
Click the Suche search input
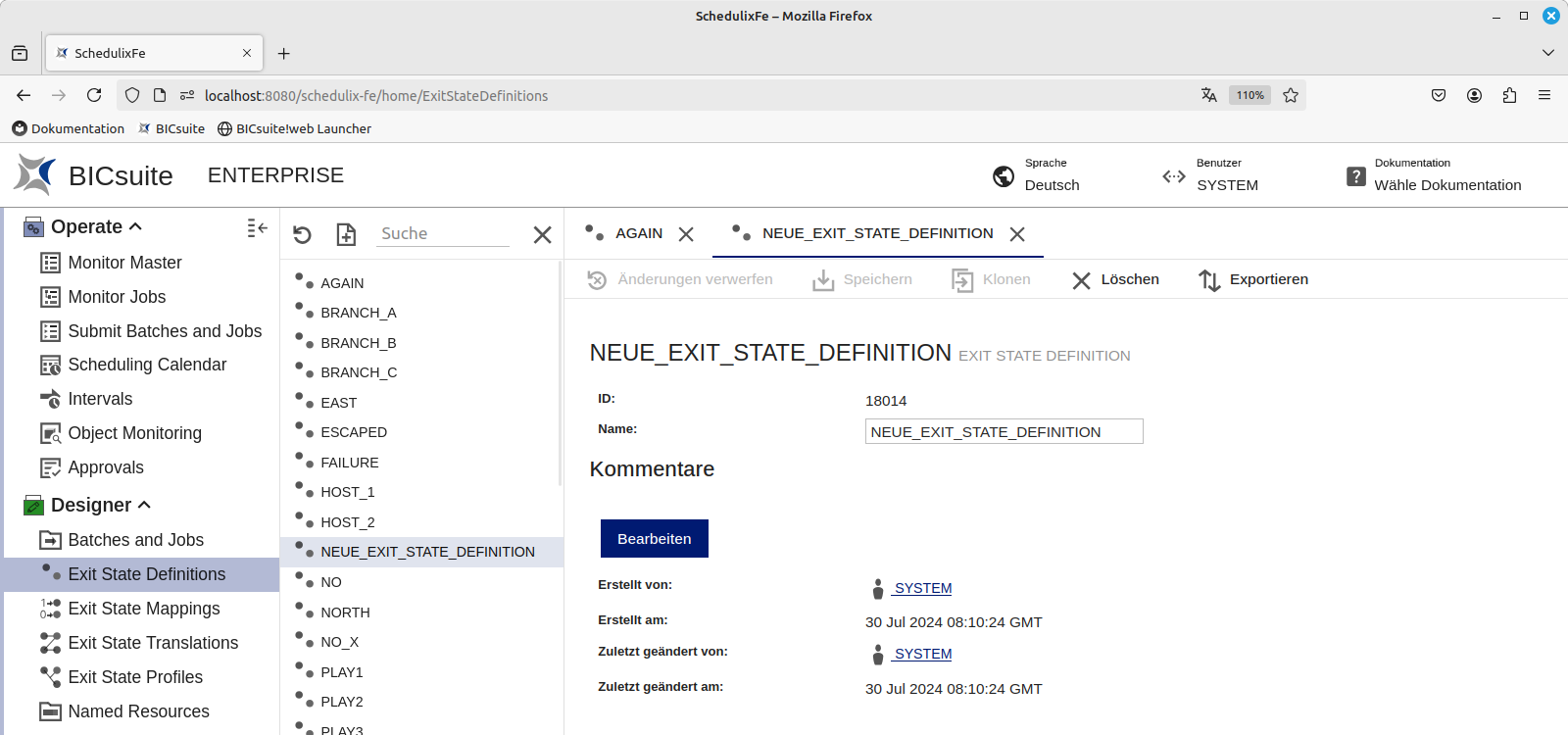tap(443, 233)
